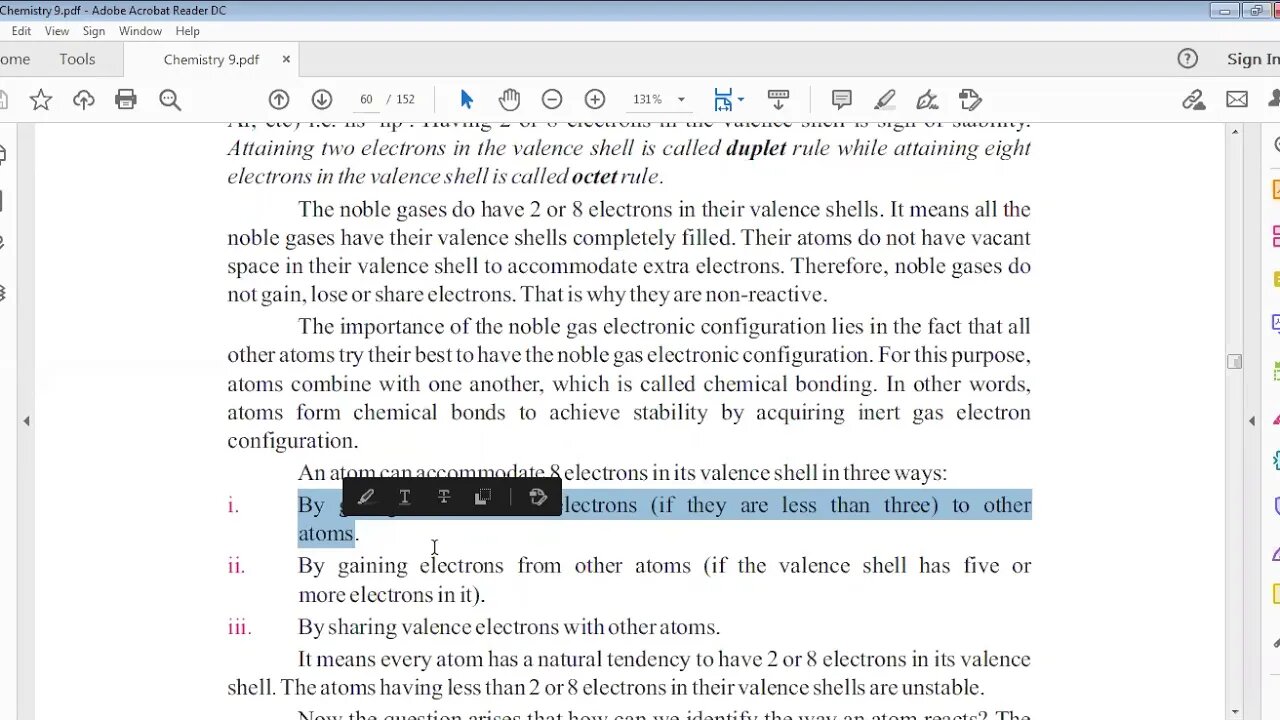
Task: Click the zoom percentage field 131%
Action: [647, 99]
